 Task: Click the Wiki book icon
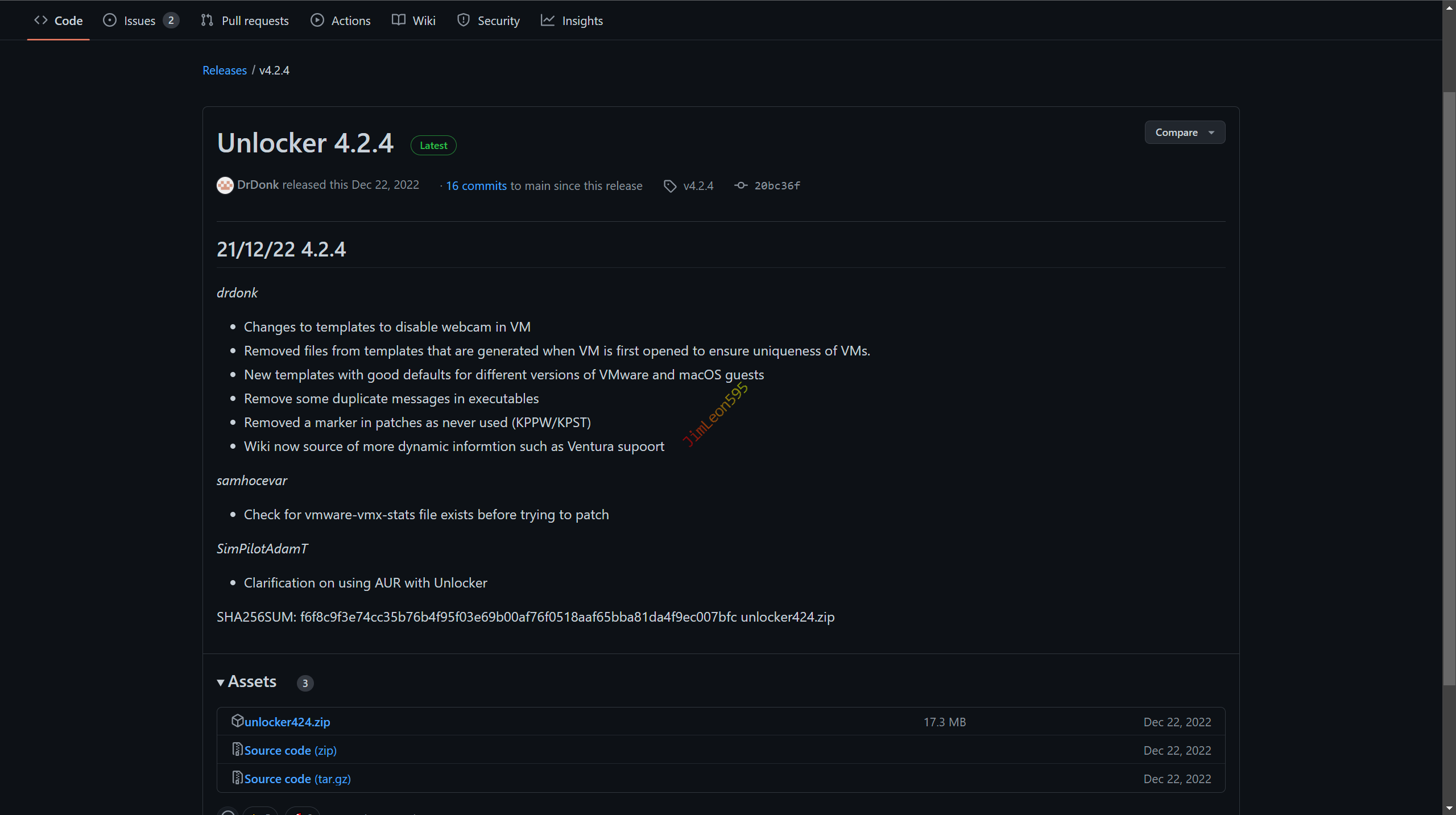(399, 20)
